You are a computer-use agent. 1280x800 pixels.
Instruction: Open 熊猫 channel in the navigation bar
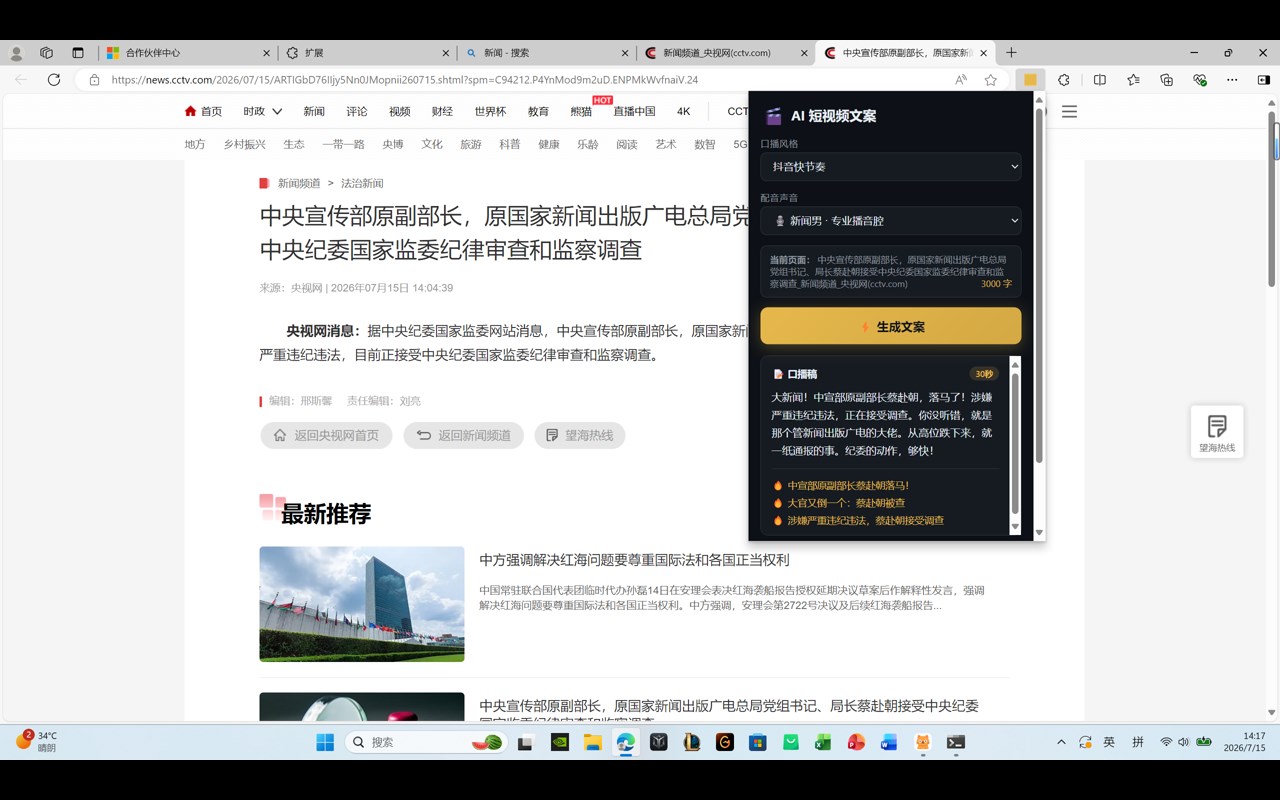[x=581, y=111]
